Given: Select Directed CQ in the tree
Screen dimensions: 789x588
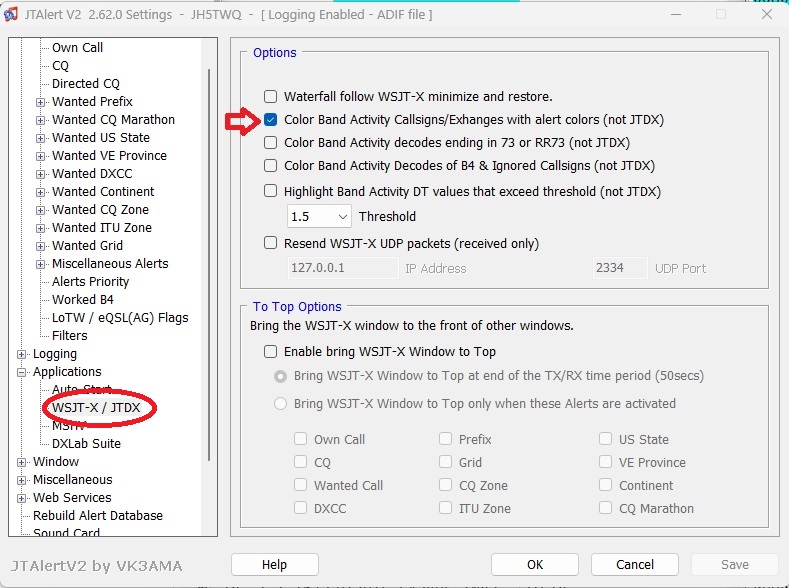Looking at the screenshot, I should coord(86,83).
